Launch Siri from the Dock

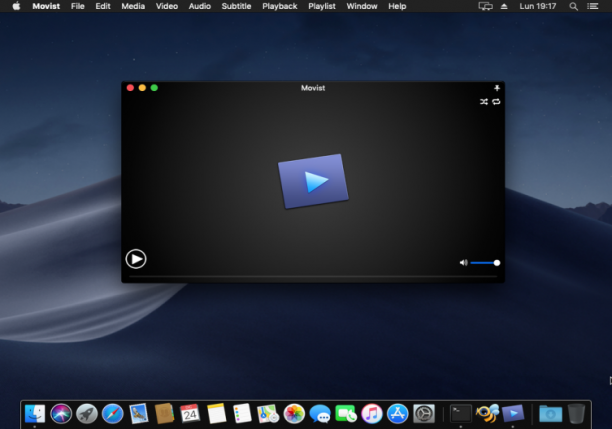click(61, 414)
